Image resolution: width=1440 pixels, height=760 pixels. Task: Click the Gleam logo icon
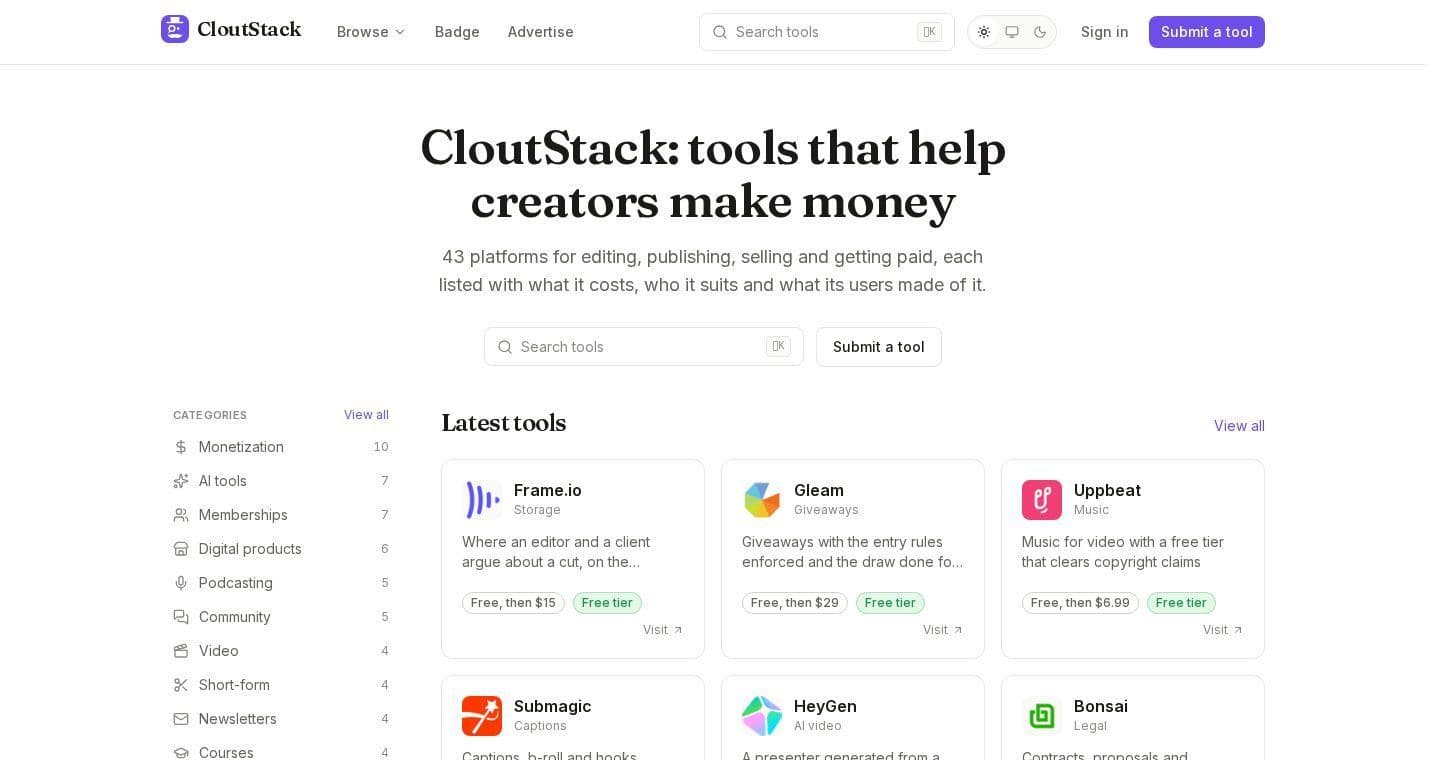(x=762, y=500)
